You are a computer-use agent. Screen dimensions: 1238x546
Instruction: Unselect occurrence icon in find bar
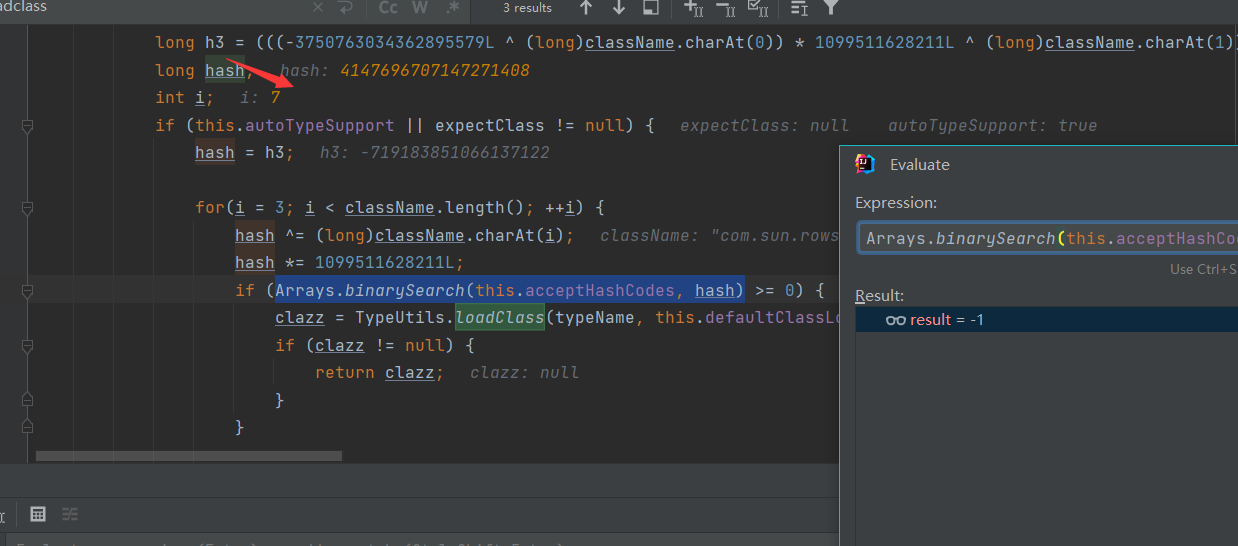(x=727, y=8)
